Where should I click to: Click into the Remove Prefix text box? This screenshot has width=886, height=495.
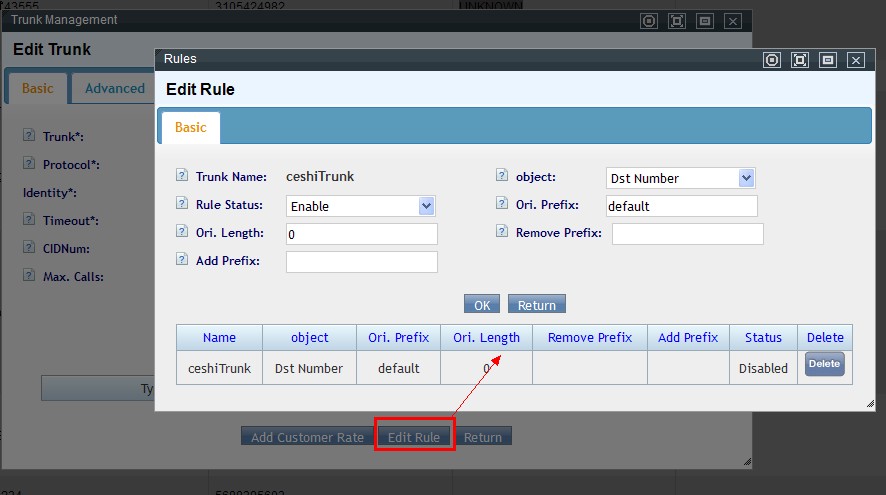687,234
